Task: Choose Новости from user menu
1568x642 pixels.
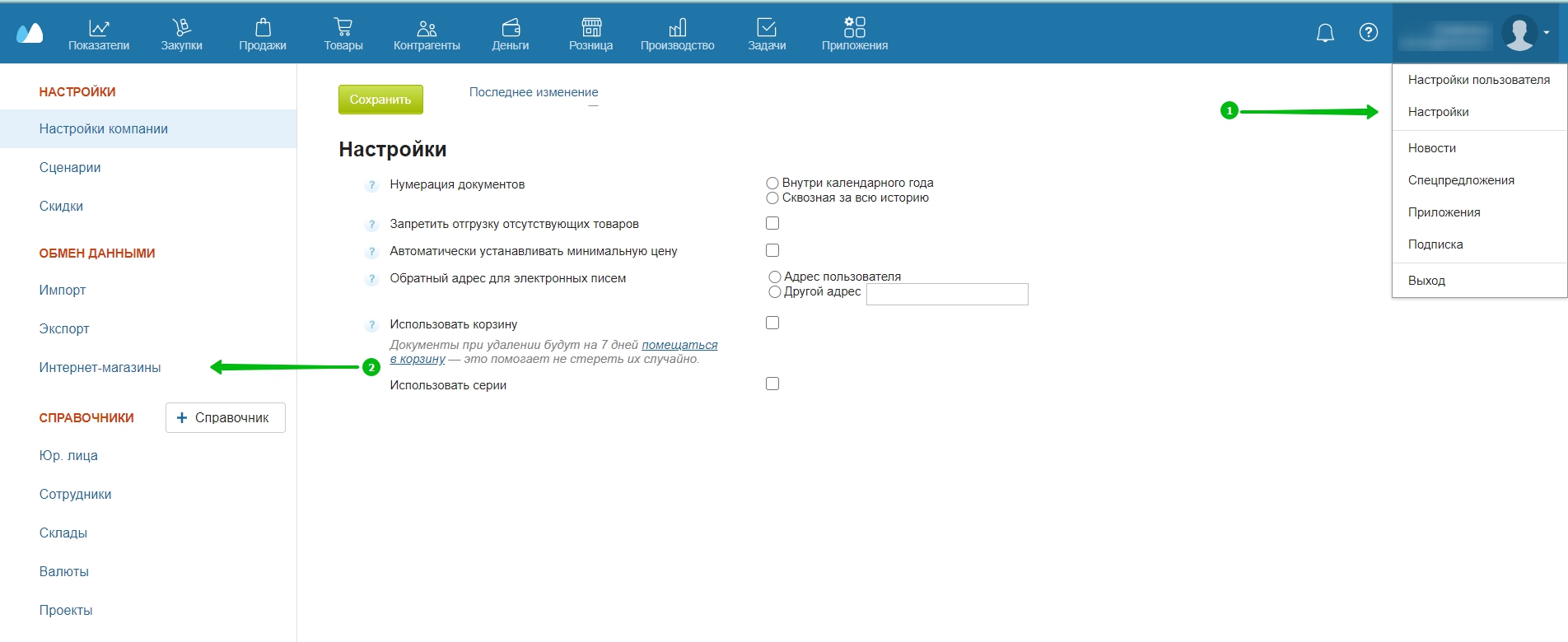Action: (x=1479, y=148)
